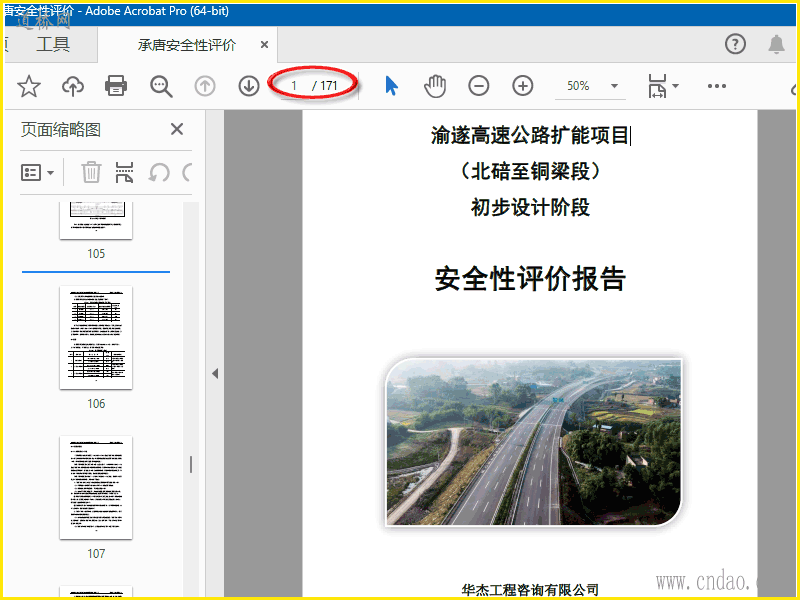
Task: Click the highway photo on cover page
Action: coord(534,442)
